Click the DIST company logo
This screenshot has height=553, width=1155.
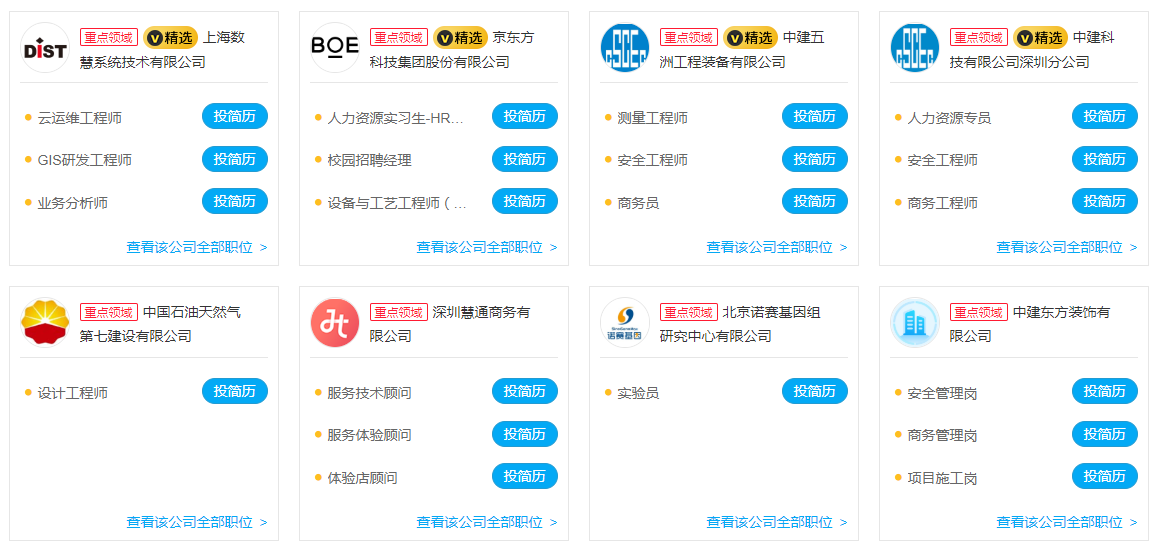pyautogui.click(x=45, y=48)
